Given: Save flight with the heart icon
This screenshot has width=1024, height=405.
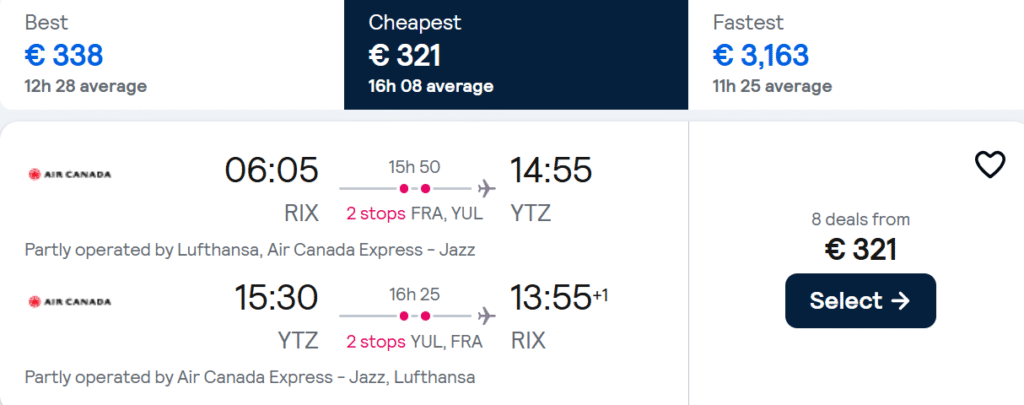Looking at the screenshot, I should [989, 165].
